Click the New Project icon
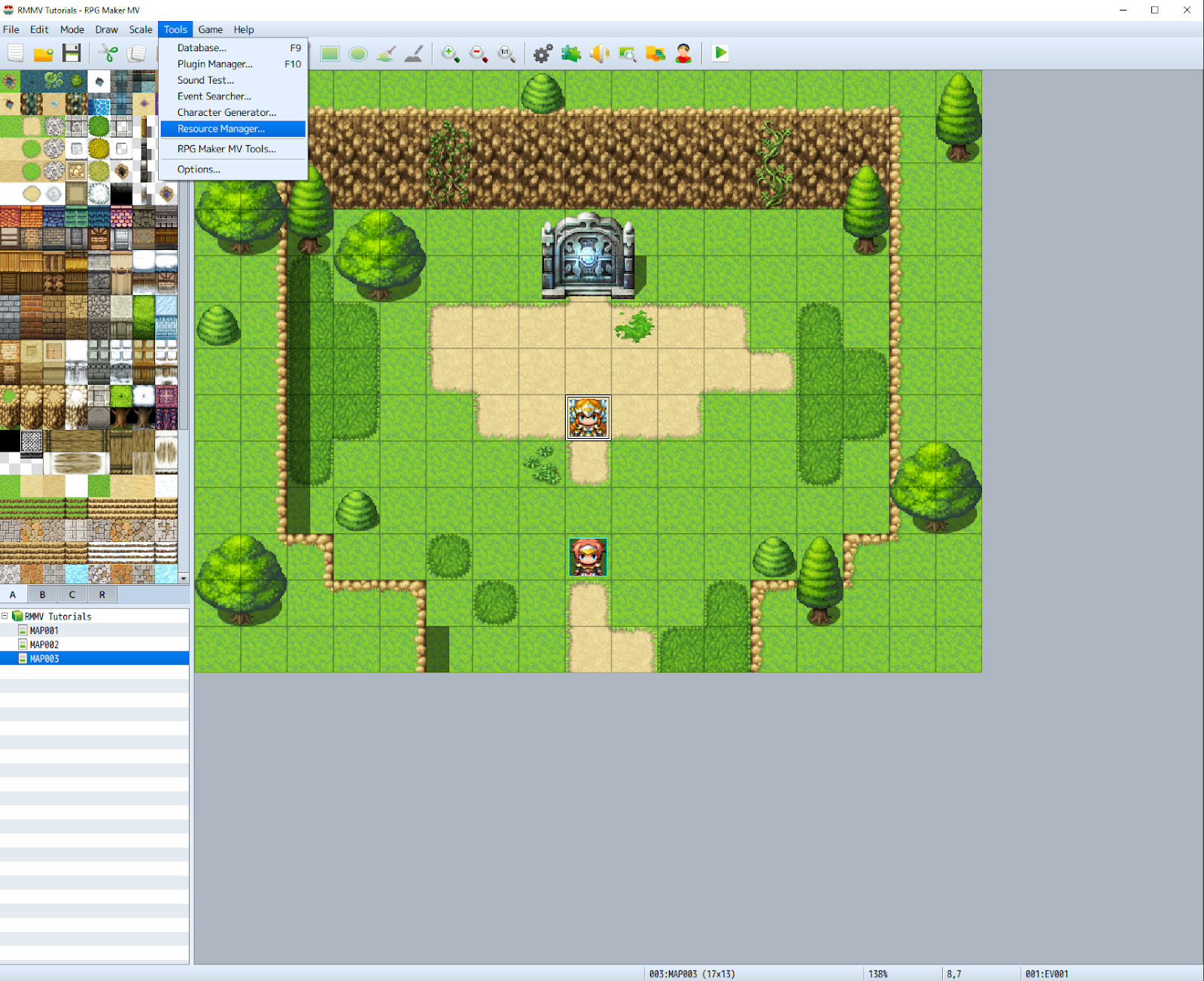The width and height of the screenshot is (1204, 981). tap(16, 53)
